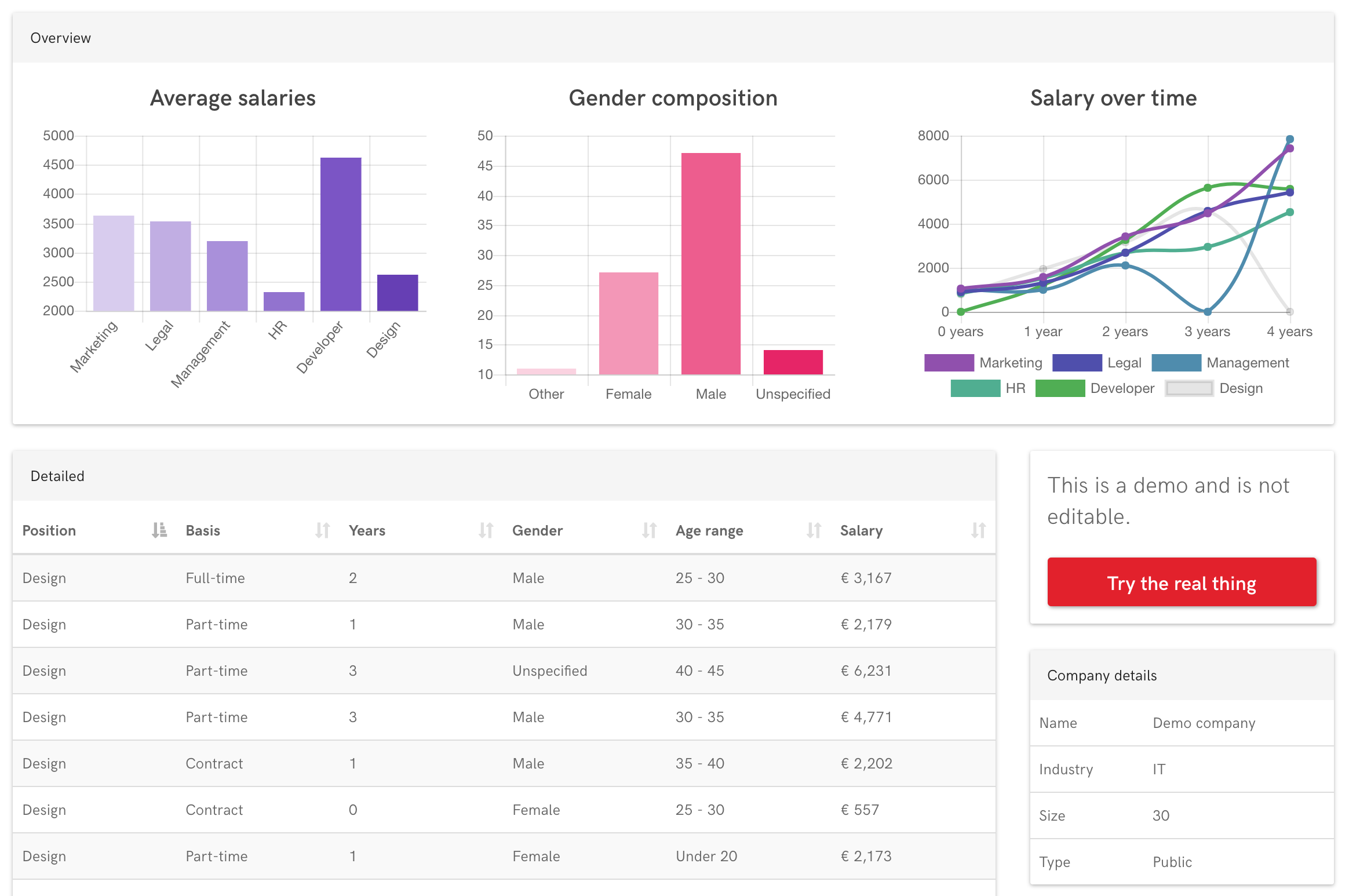Select the Design row with salary € 6,231
The width and height of the screenshot is (1349, 896).
coord(504,671)
